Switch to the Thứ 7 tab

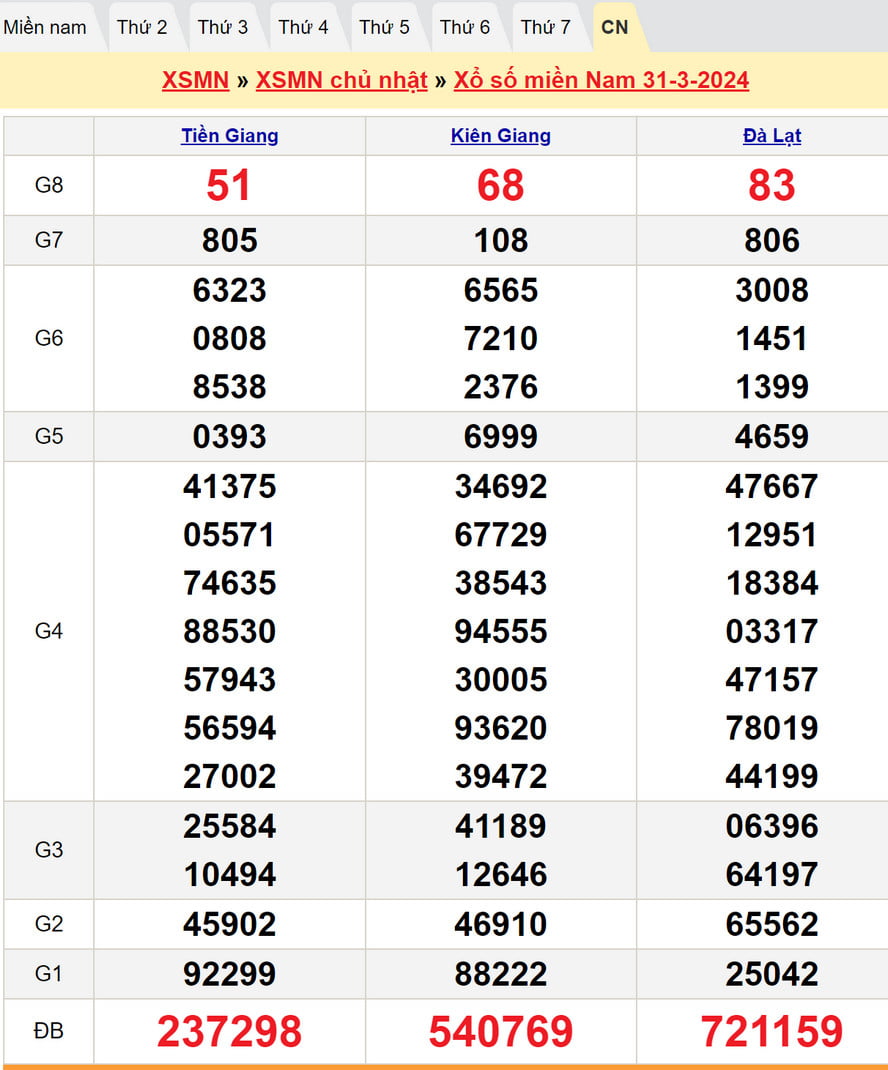click(546, 27)
